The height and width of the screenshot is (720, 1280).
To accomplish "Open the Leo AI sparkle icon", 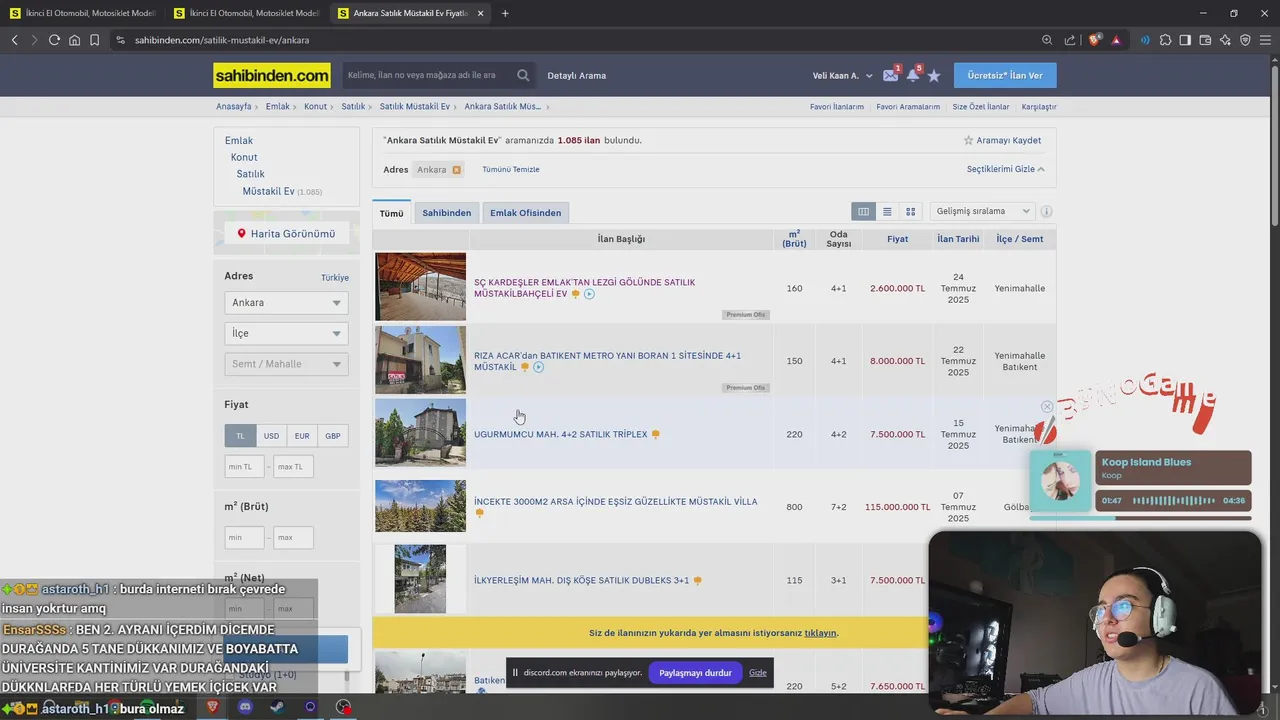I will 1225,40.
